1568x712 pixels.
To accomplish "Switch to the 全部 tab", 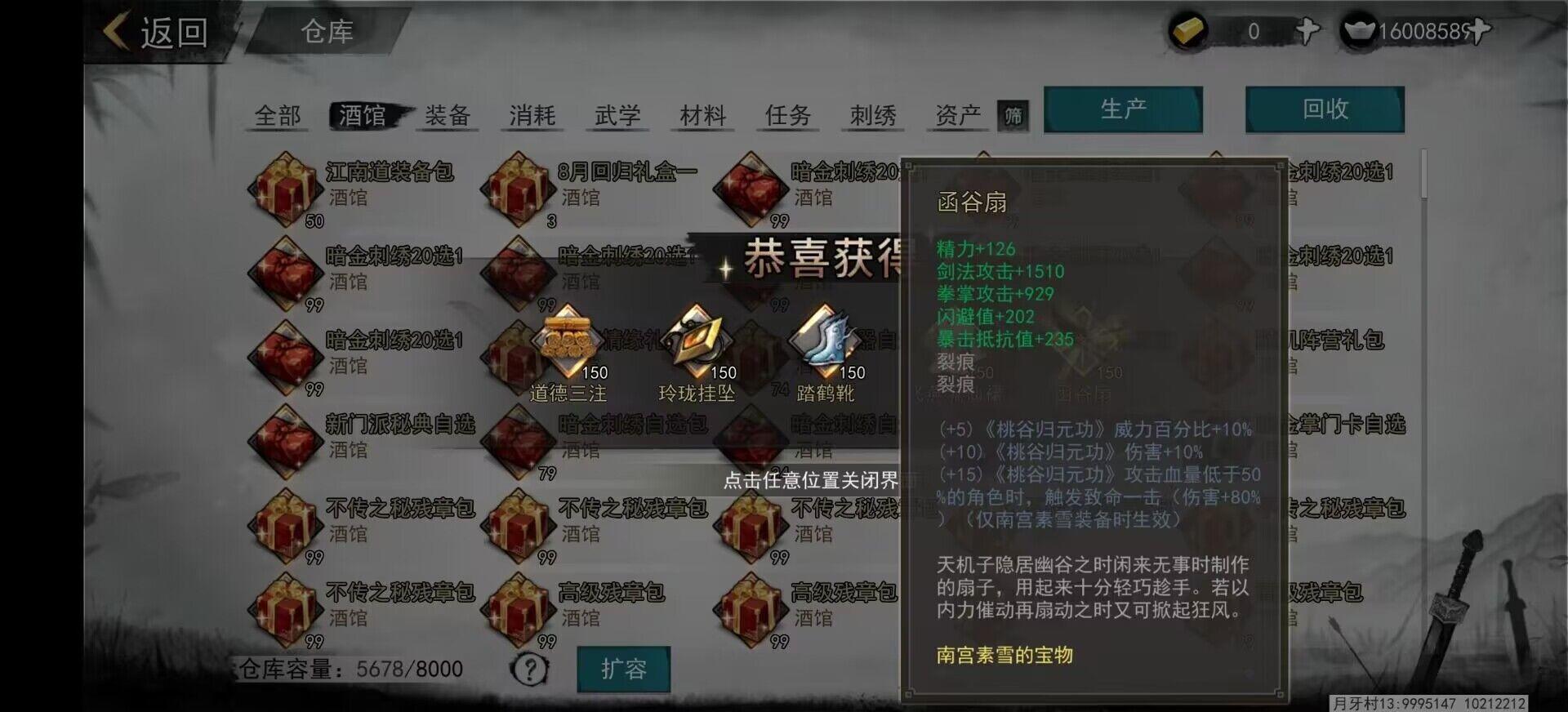I will pyautogui.click(x=278, y=116).
